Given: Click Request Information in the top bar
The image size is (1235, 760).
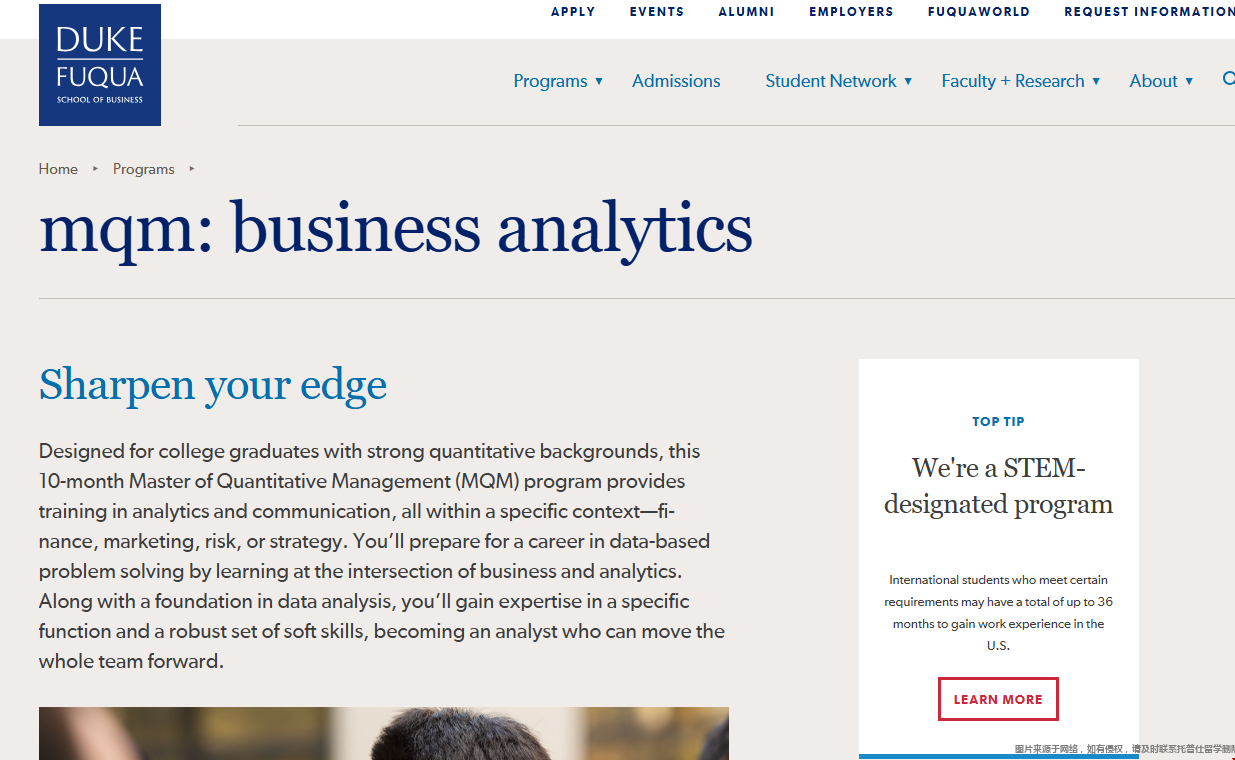Looking at the screenshot, I should tap(1149, 12).
